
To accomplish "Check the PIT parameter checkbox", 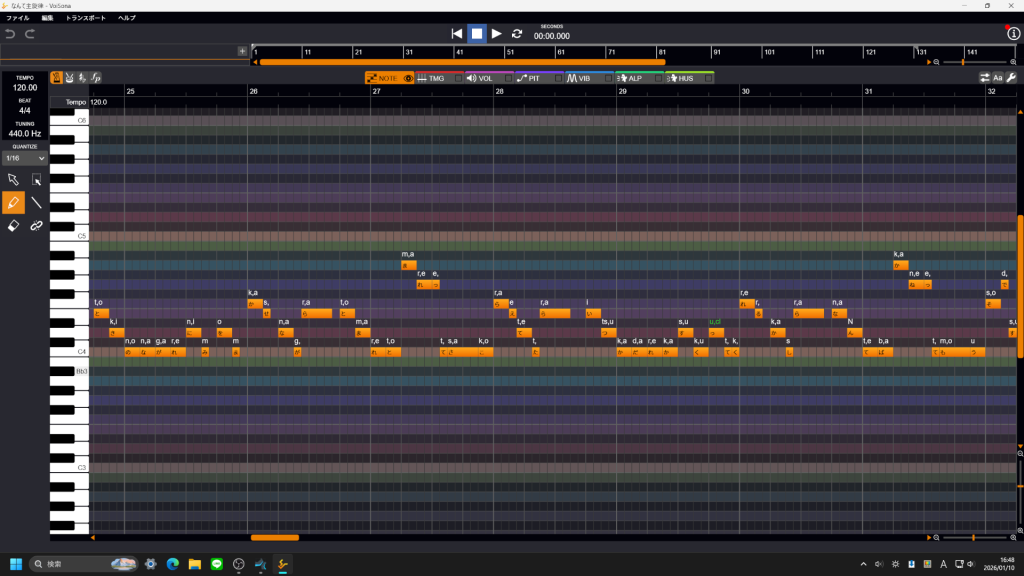I will point(558,78).
